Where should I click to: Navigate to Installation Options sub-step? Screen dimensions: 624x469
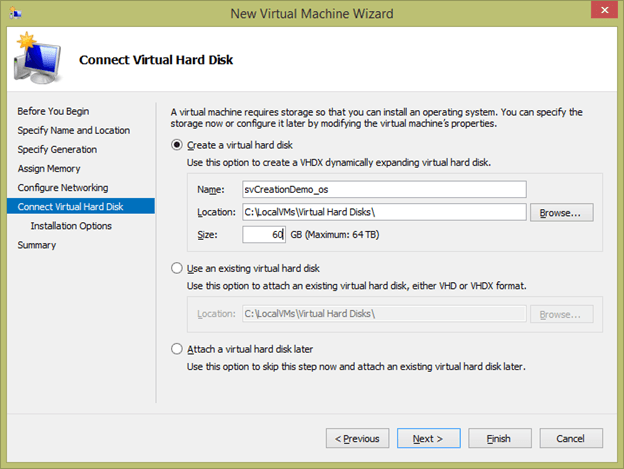[x=71, y=226]
